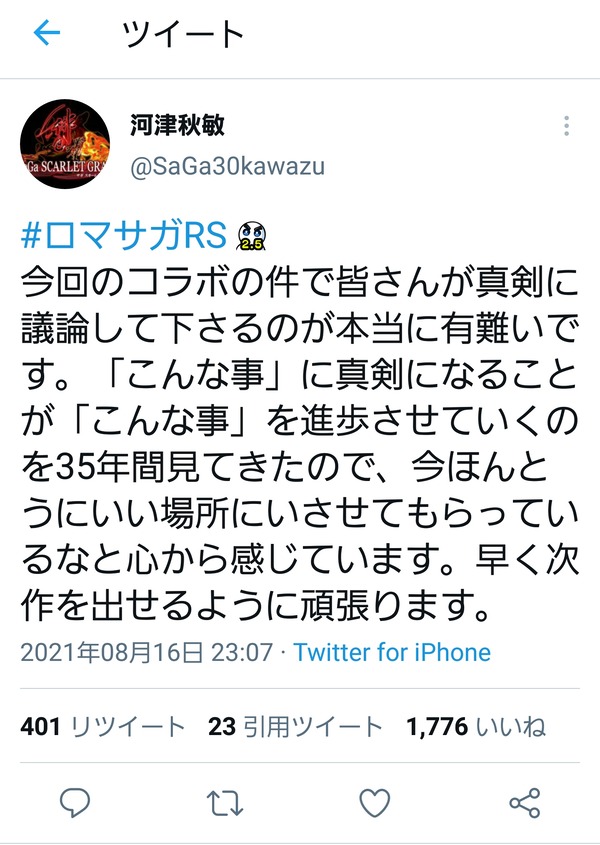View the 401 リツイート list
This screenshot has width=600, height=845.
[x=103, y=726]
